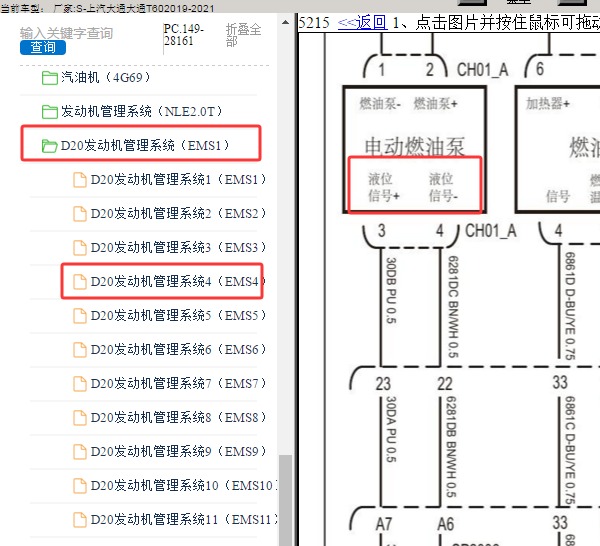Open the 返回 back link

coord(362,23)
